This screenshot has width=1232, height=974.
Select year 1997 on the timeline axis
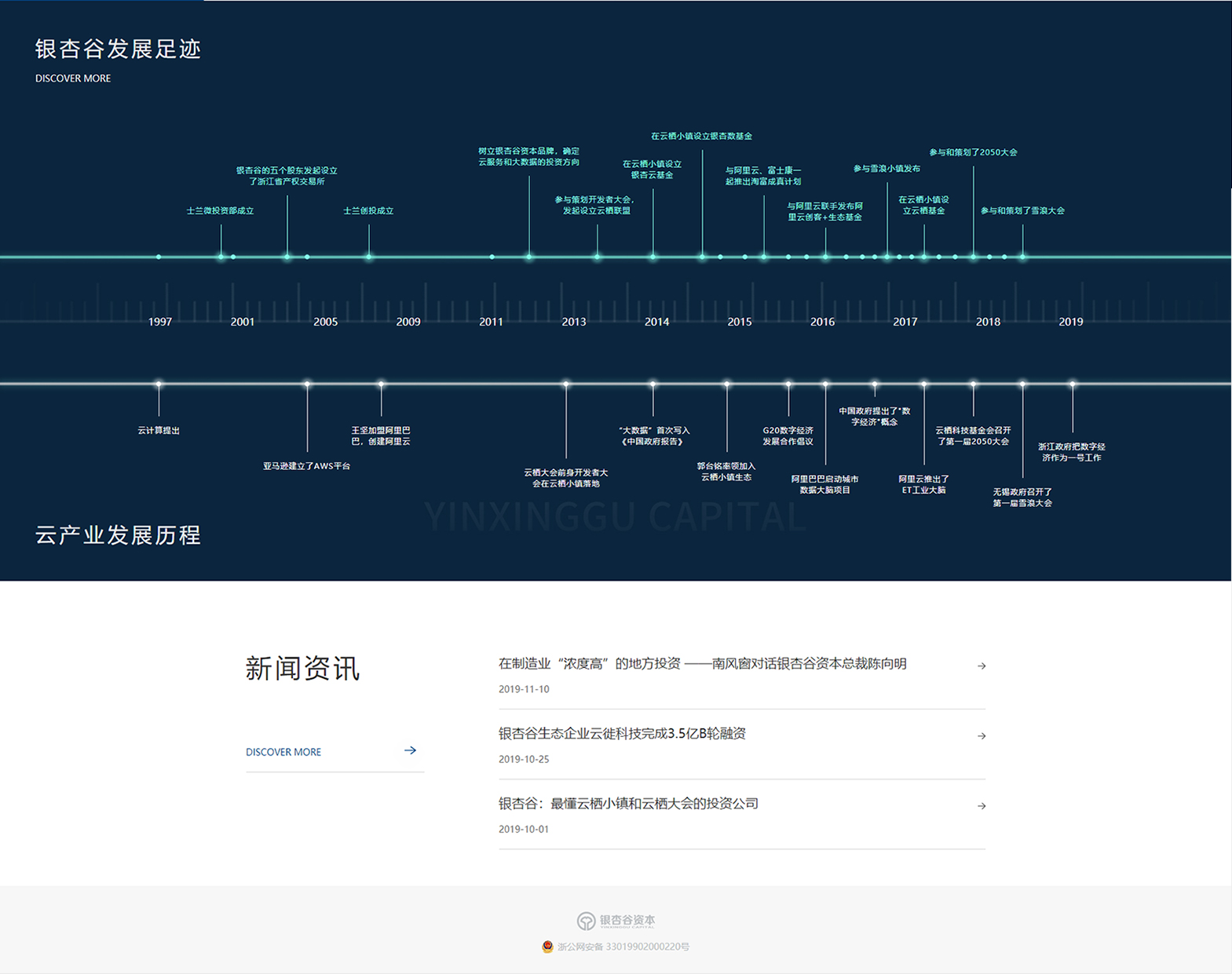click(x=160, y=322)
